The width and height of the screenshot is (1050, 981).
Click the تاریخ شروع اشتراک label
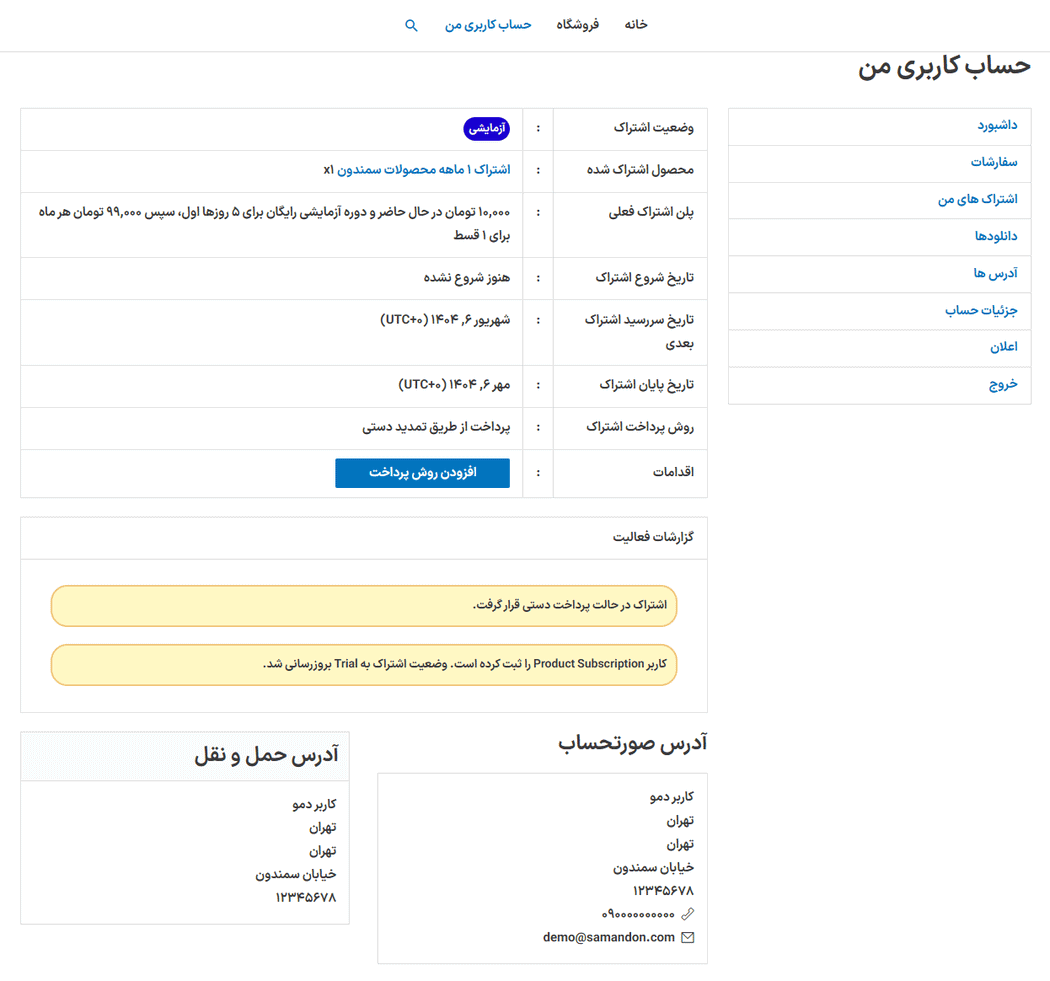click(x=644, y=277)
